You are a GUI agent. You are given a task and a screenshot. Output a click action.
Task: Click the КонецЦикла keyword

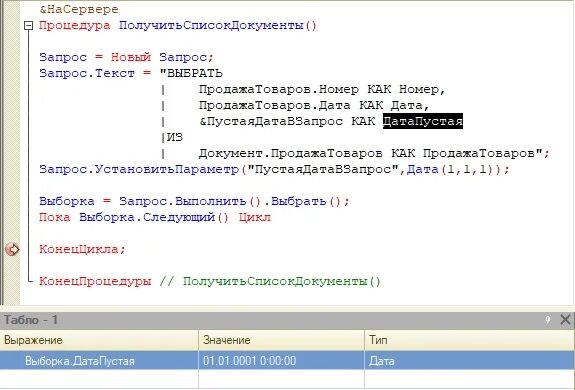[78, 250]
